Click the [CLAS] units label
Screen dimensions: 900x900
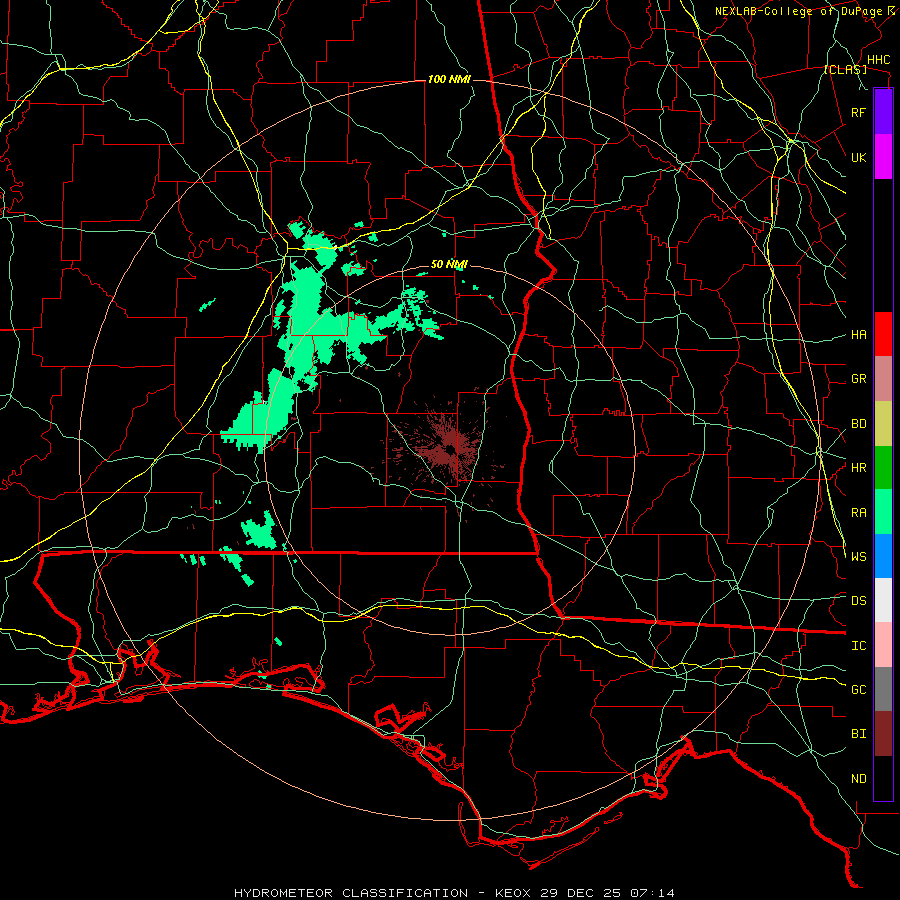(x=845, y=69)
